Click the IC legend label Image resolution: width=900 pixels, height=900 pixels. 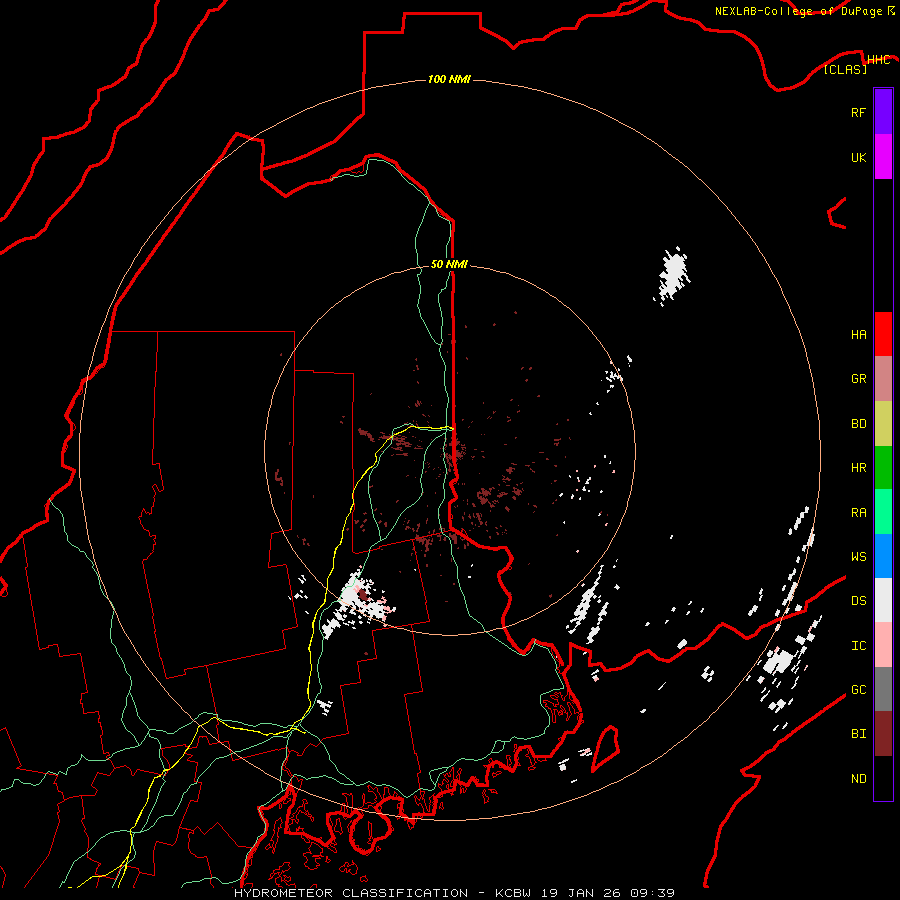(x=858, y=646)
